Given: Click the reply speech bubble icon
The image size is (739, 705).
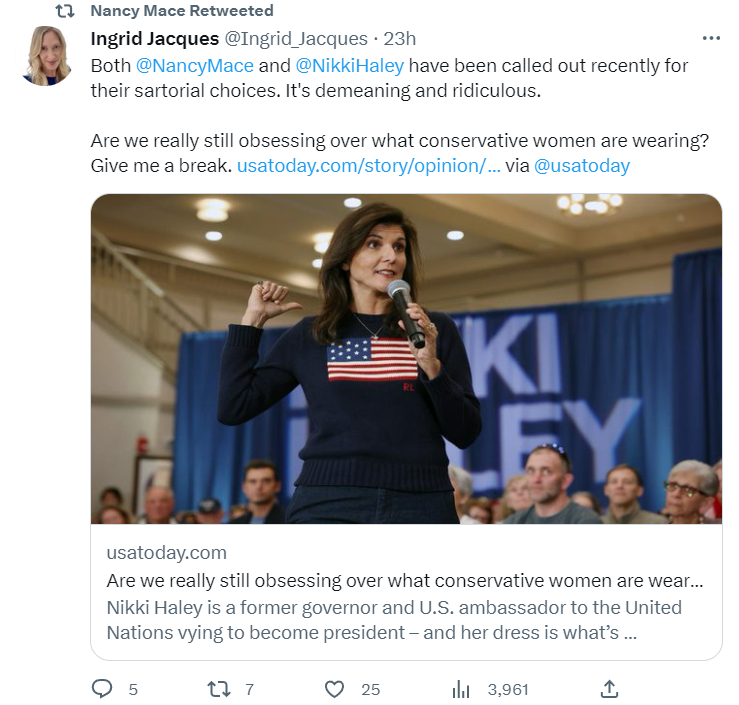Looking at the screenshot, I should pyautogui.click(x=102, y=689).
